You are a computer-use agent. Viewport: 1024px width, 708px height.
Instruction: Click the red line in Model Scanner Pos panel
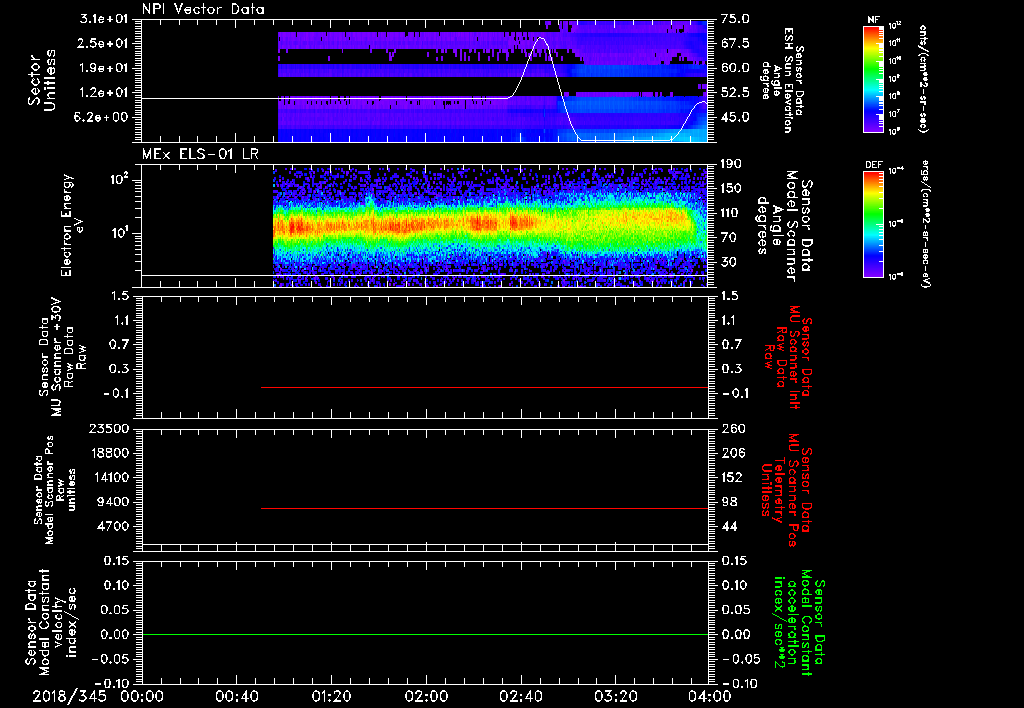[485, 508]
